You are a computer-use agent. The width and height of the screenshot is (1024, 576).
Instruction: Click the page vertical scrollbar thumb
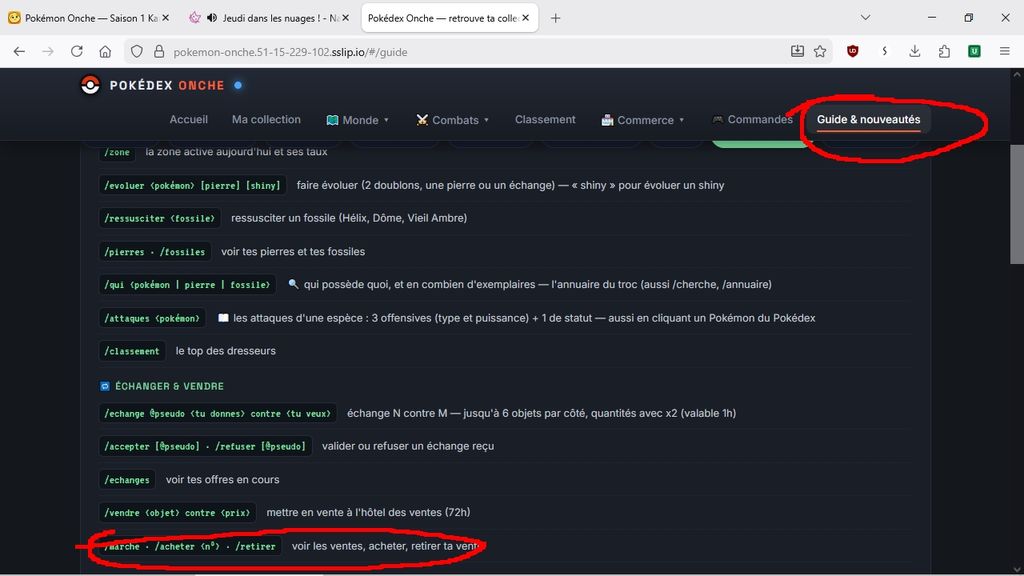pos(1017,204)
